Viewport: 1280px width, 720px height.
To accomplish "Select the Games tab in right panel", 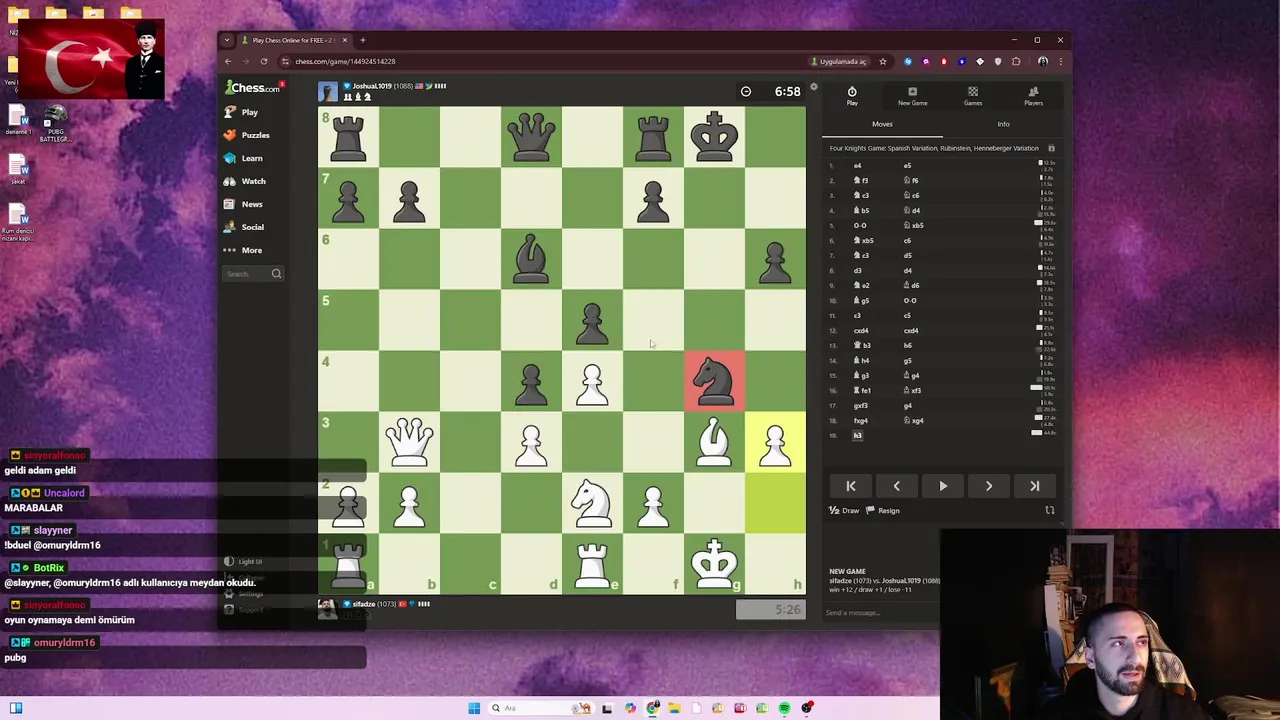I will [973, 96].
